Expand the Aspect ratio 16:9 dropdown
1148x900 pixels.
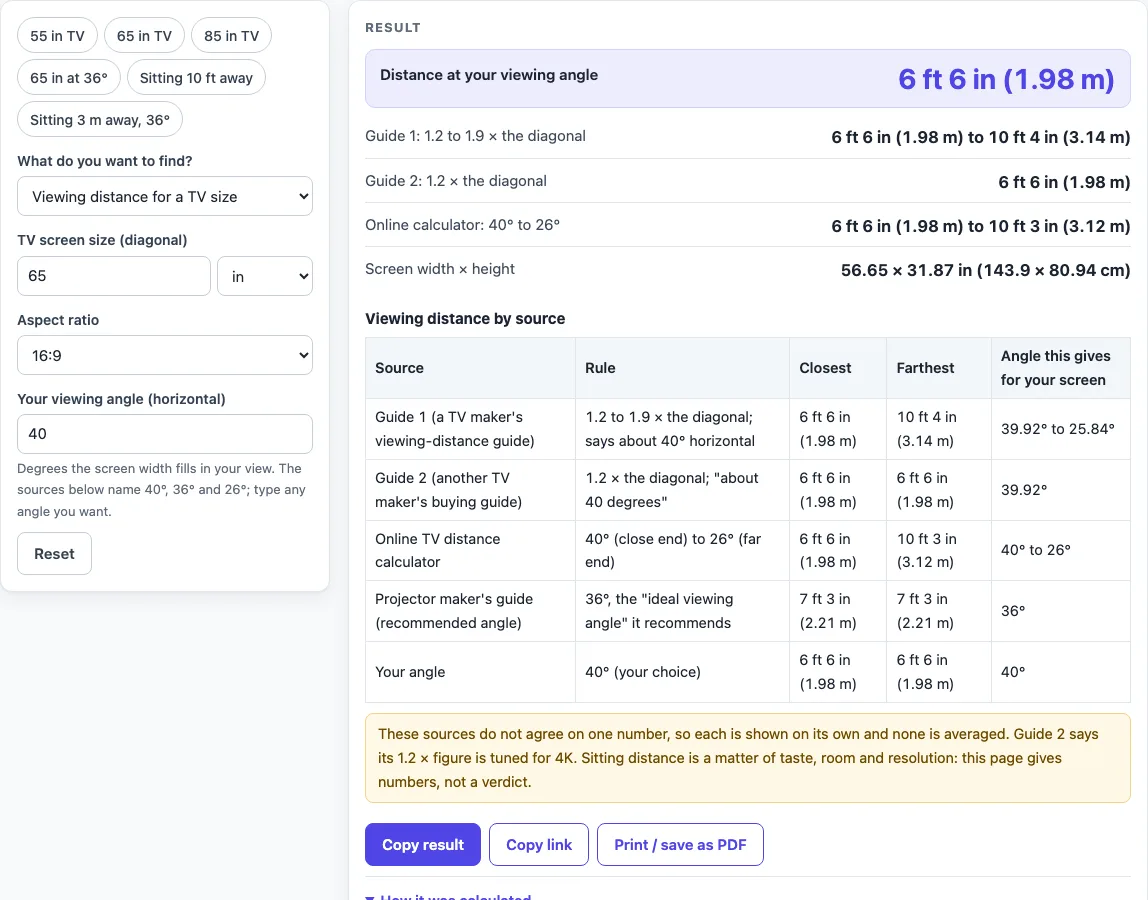point(165,355)
